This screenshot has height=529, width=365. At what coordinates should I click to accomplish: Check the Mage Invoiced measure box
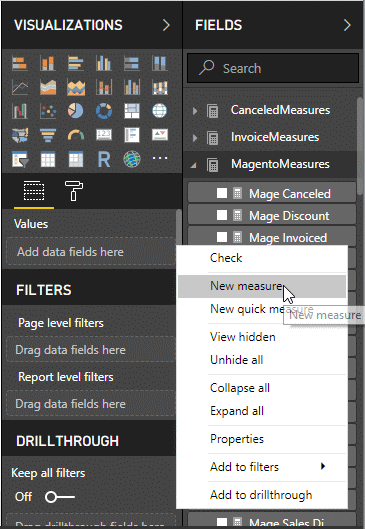click(x=222, y=237)
